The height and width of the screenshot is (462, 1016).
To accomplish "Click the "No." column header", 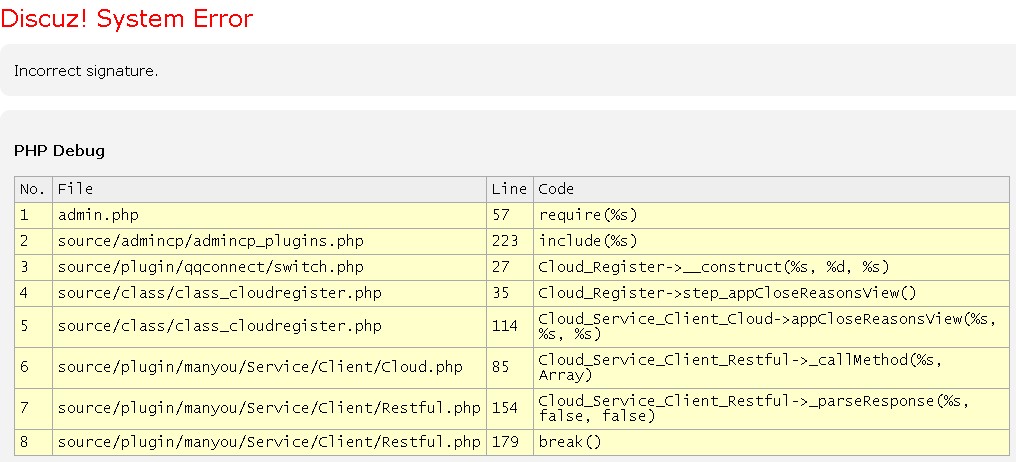I will [x=33, y=189].
